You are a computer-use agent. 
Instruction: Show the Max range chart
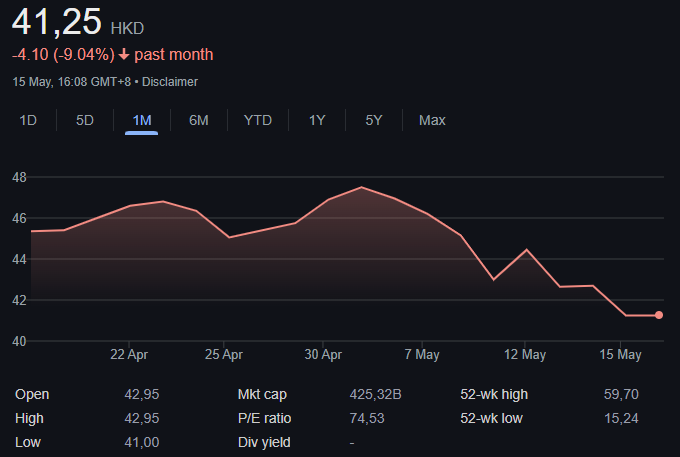tap(432, 120)
